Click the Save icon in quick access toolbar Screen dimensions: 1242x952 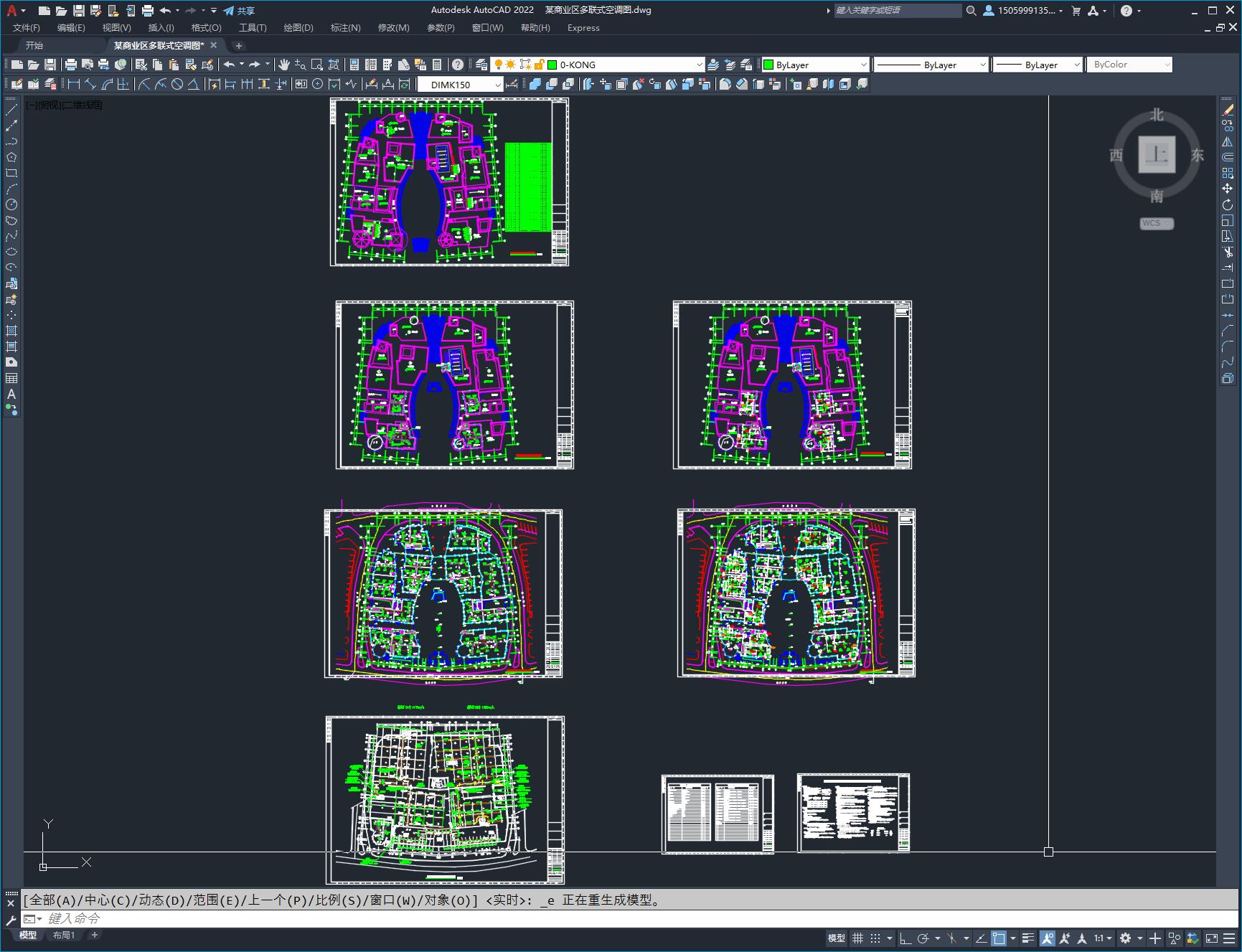(79, 11)
